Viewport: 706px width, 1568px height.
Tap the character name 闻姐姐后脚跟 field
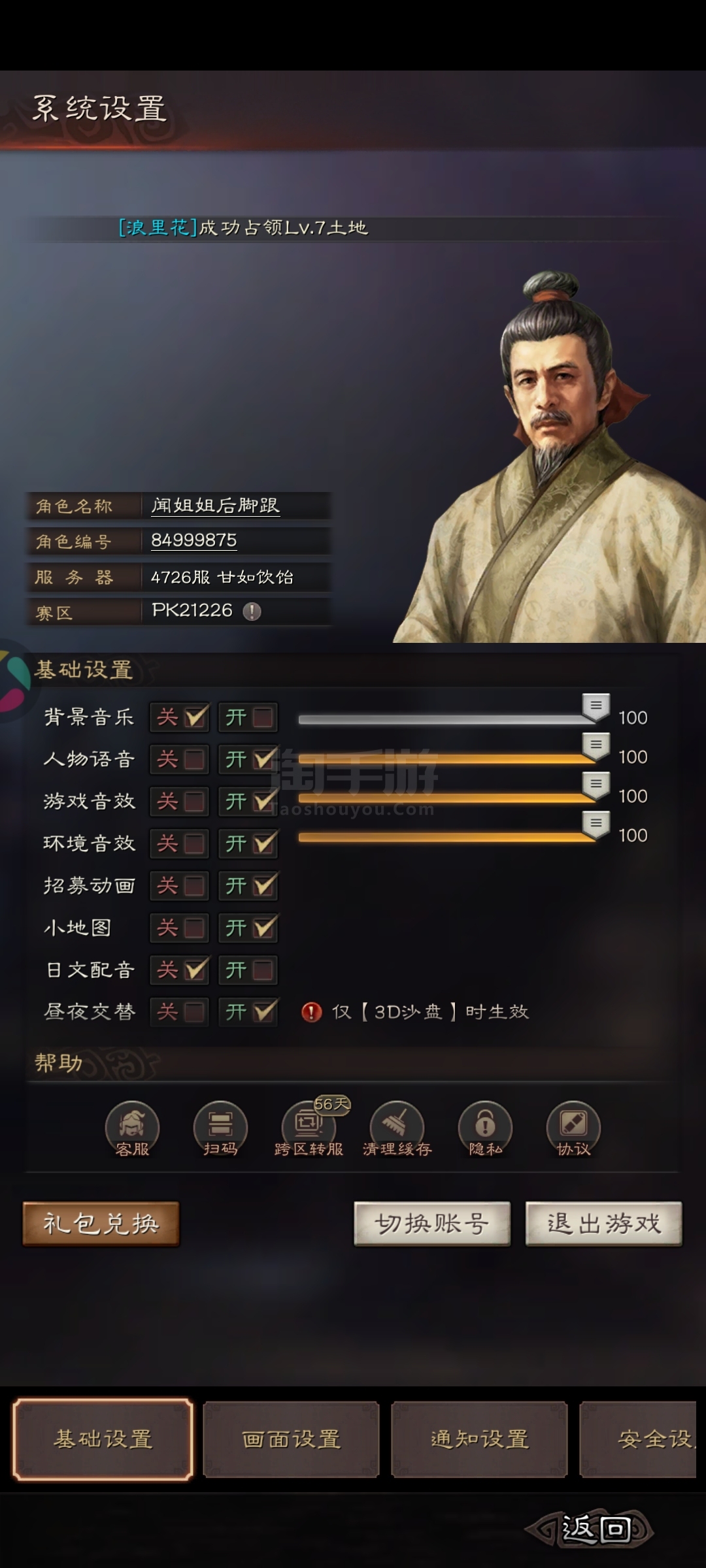[x=237, y=506]
